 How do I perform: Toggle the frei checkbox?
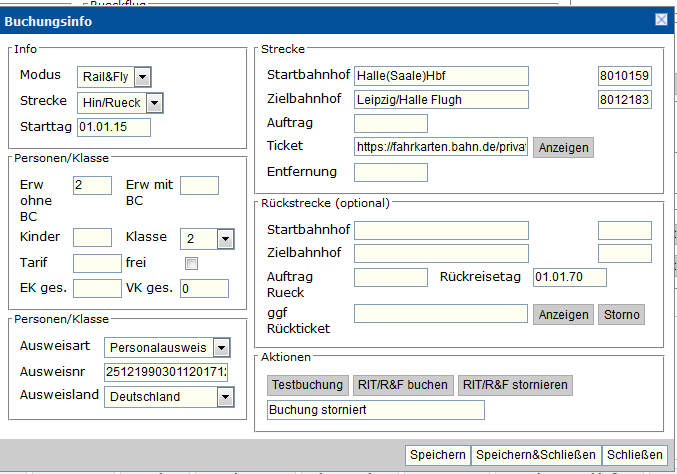click(x=191, y=264)
